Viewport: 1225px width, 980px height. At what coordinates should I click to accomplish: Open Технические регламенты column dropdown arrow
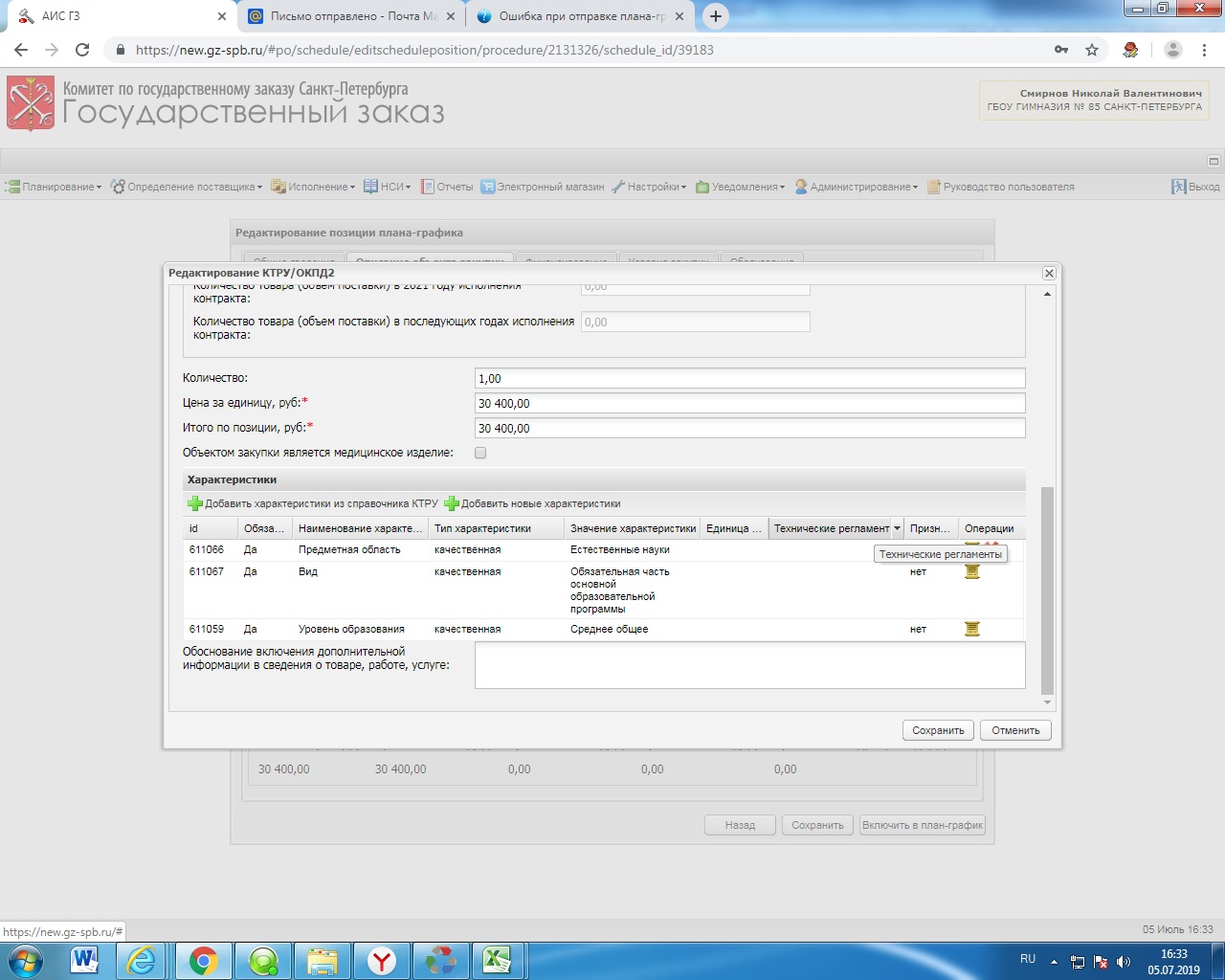pyautogui.click(x=897, y=529)
